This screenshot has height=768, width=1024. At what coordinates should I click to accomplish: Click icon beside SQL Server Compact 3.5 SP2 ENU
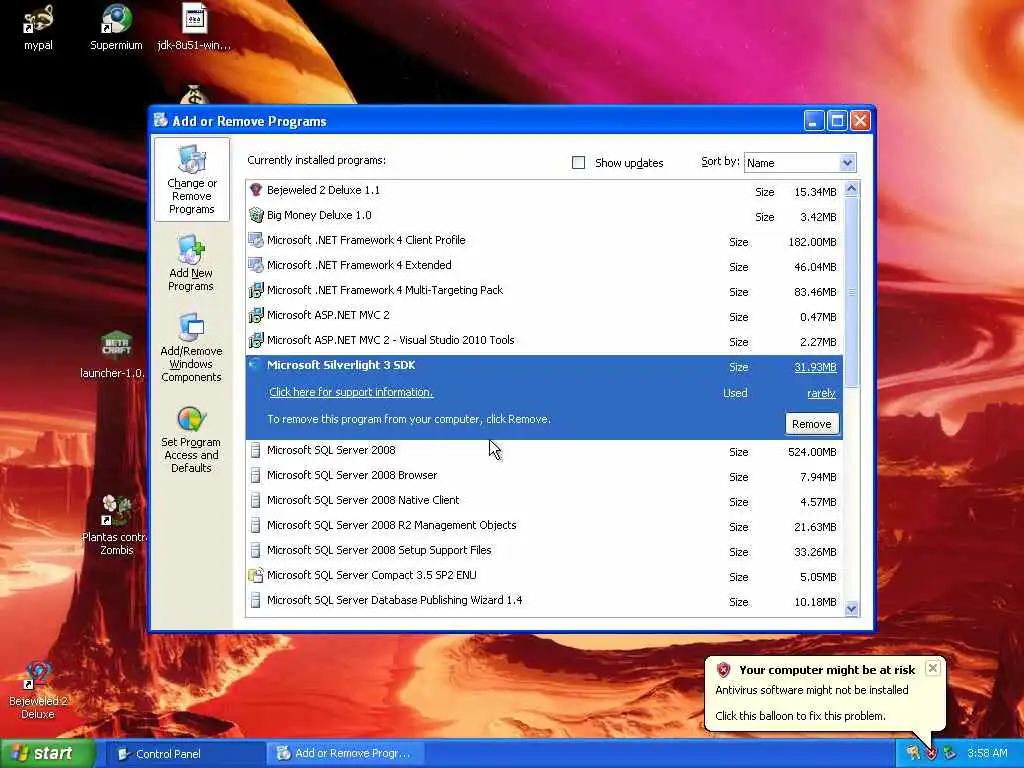tap(256, 575)
